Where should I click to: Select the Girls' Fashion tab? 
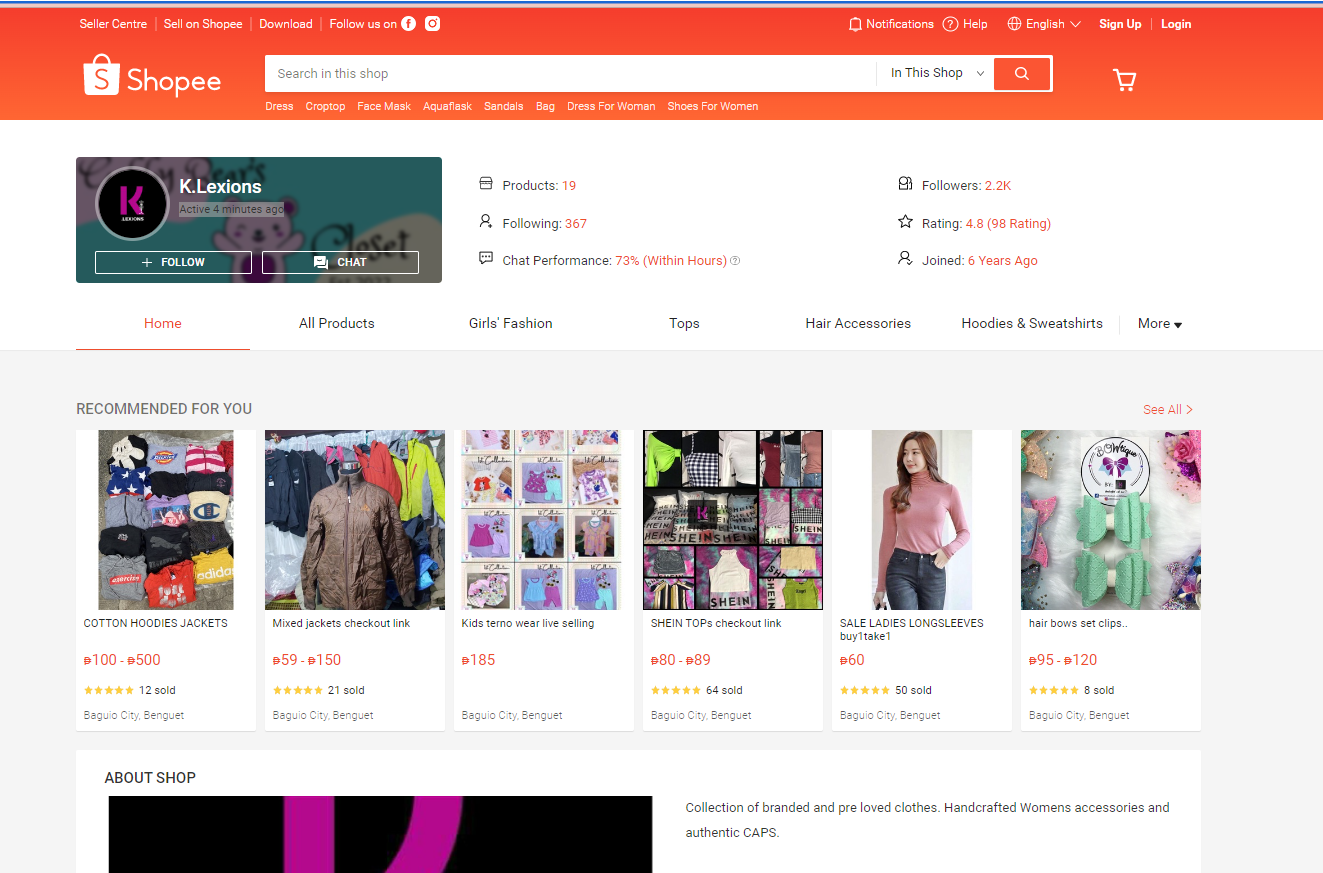pyautogui.click(x=511, y=324)
